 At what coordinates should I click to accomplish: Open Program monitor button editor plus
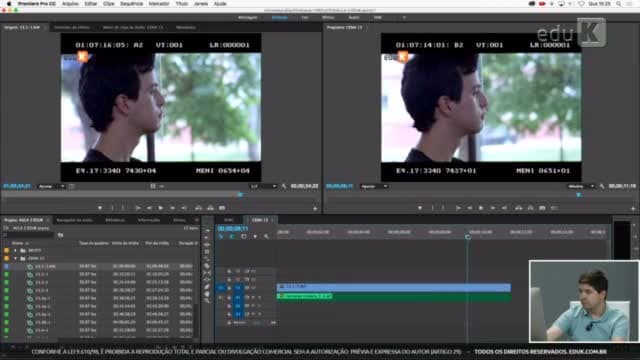[633, 209]
